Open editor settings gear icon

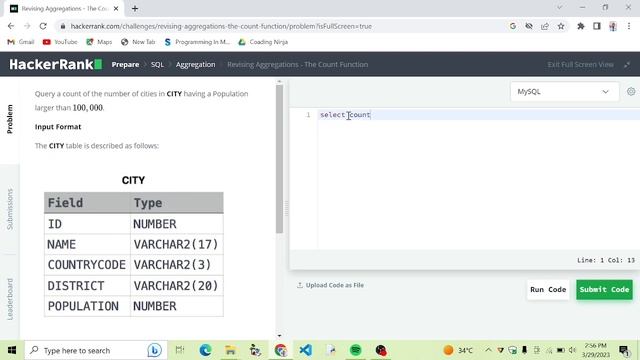click(631, 91)
